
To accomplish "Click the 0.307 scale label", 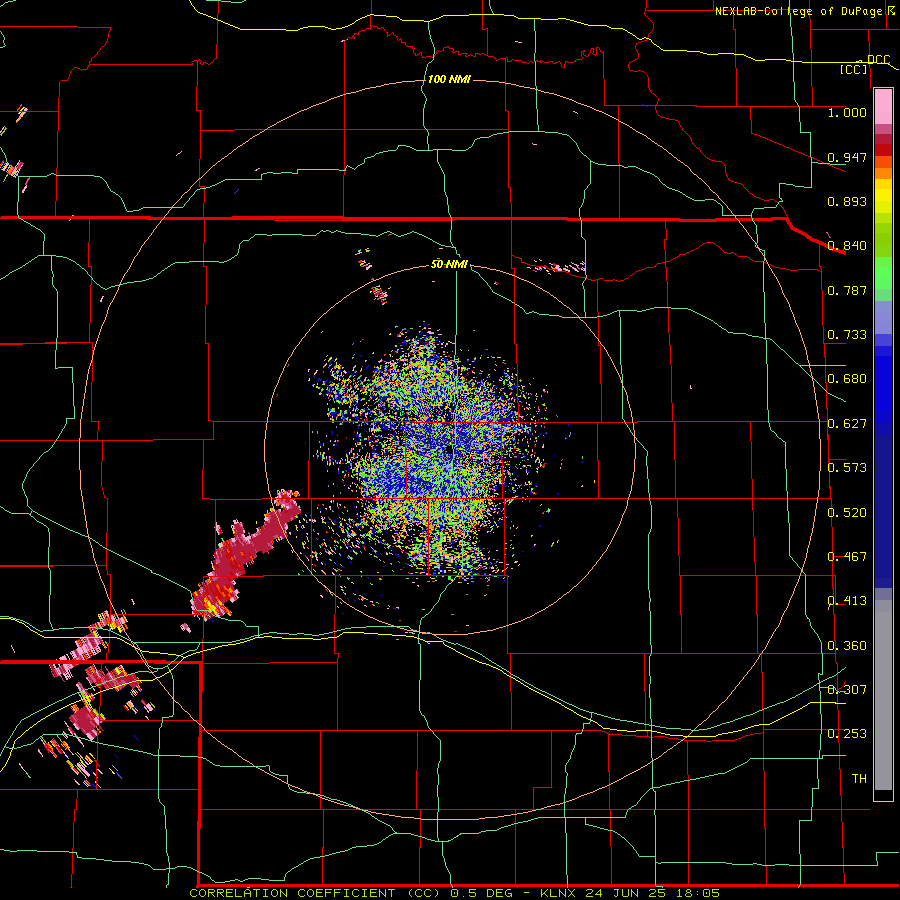I will point(847,690).
